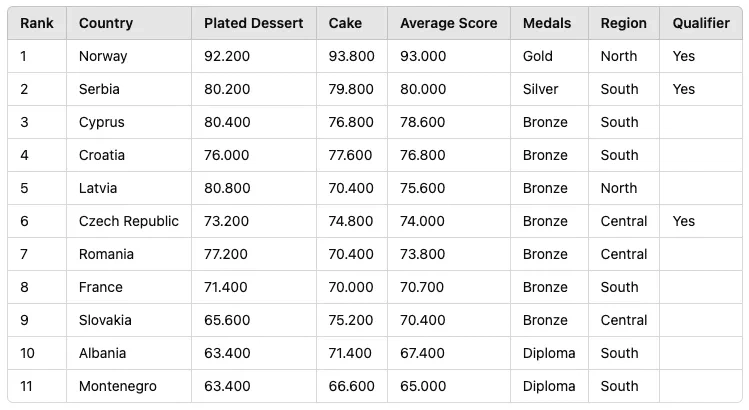Select Serbia's Silver medal cell

click(540, 89)
